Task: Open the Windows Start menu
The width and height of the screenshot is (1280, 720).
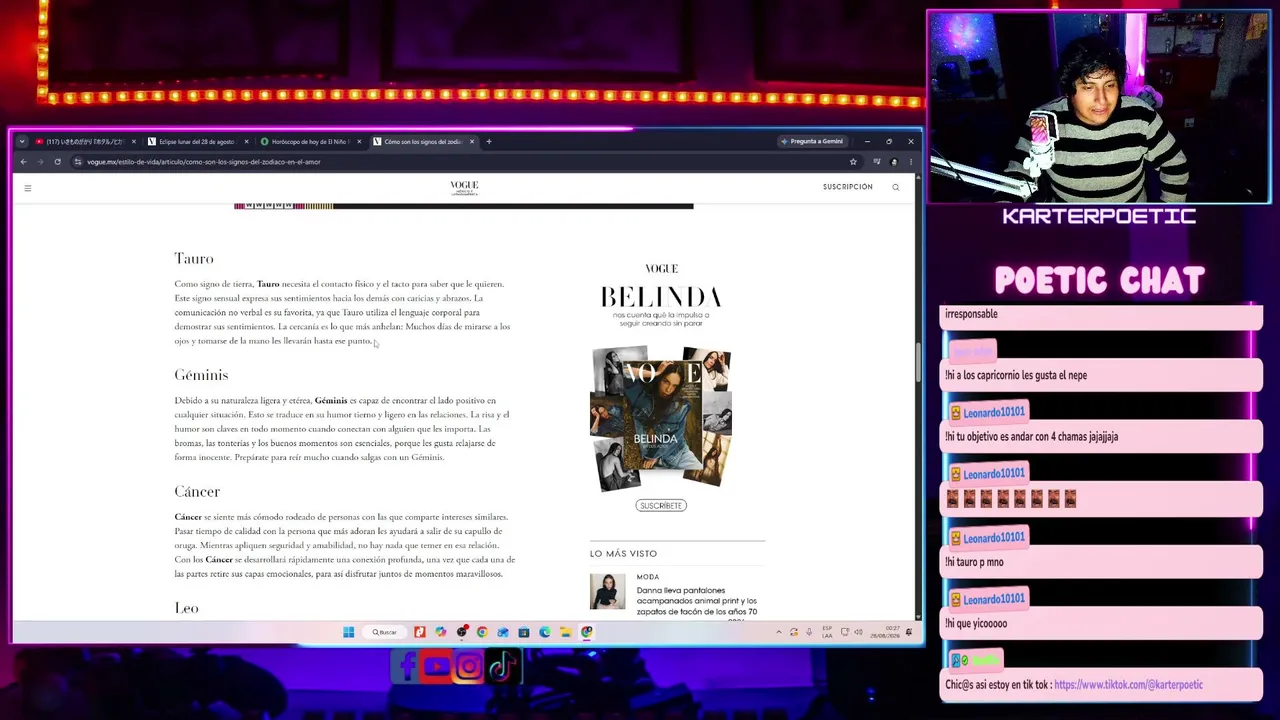Action: [x=348, y=632]
